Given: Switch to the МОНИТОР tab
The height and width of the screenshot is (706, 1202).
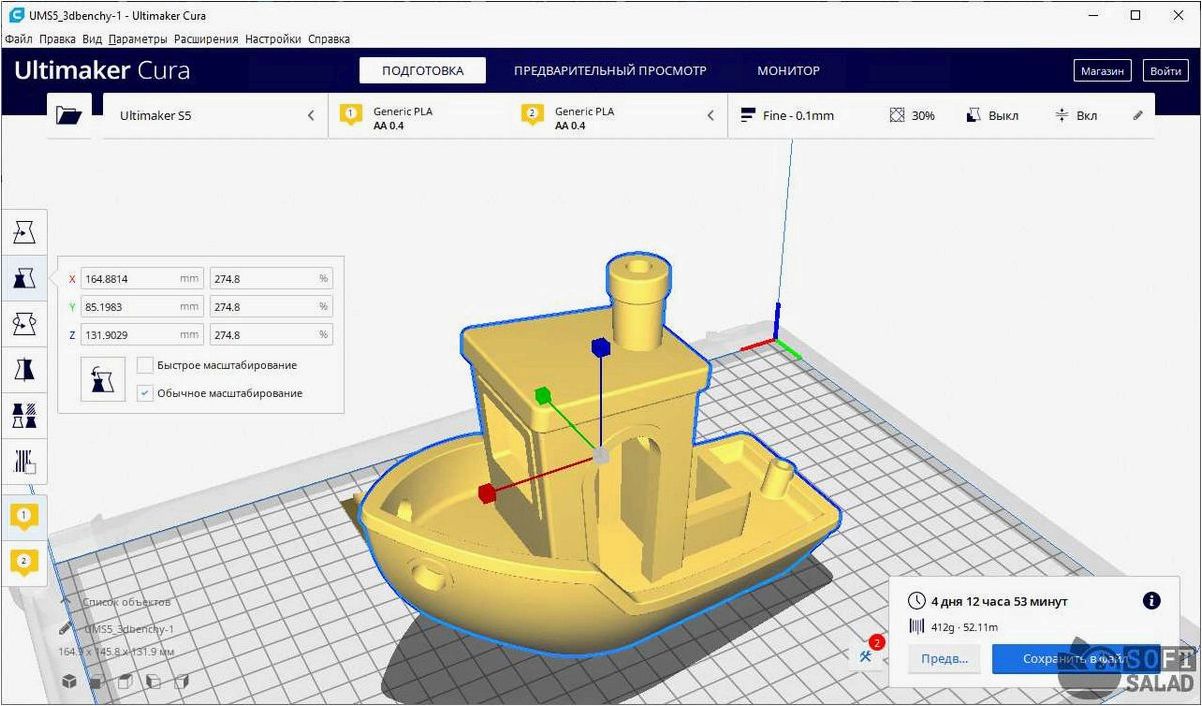Looking at the screenshot, I should point(788,70).
